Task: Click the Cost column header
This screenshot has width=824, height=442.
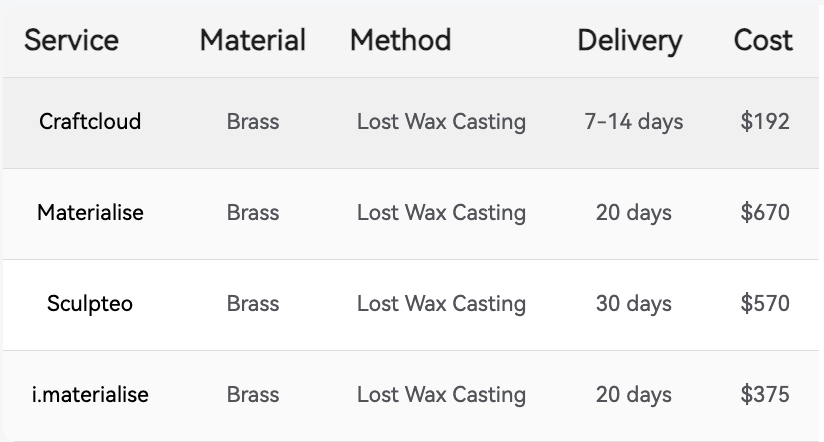Action: 763,40
